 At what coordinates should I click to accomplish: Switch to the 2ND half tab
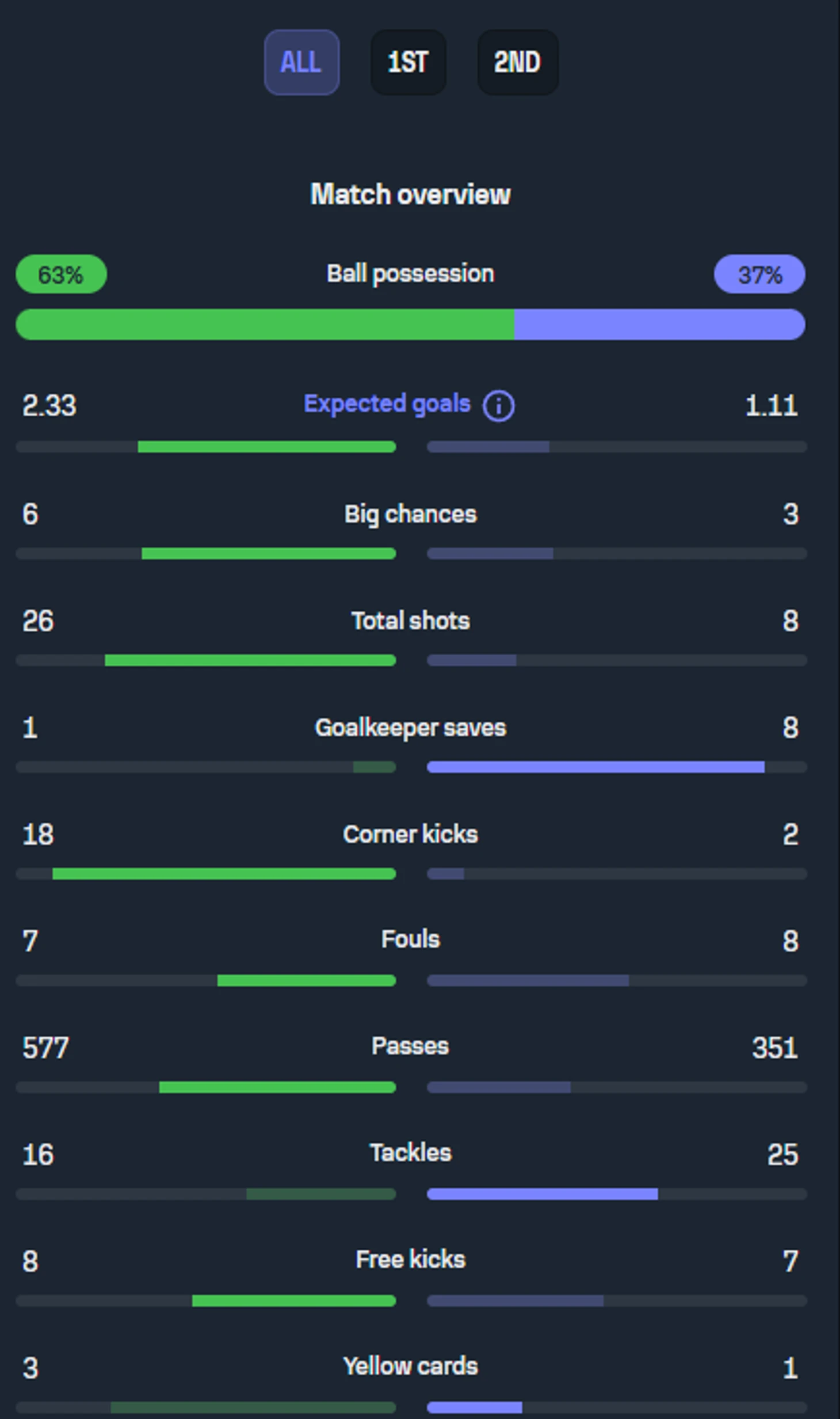518,62
